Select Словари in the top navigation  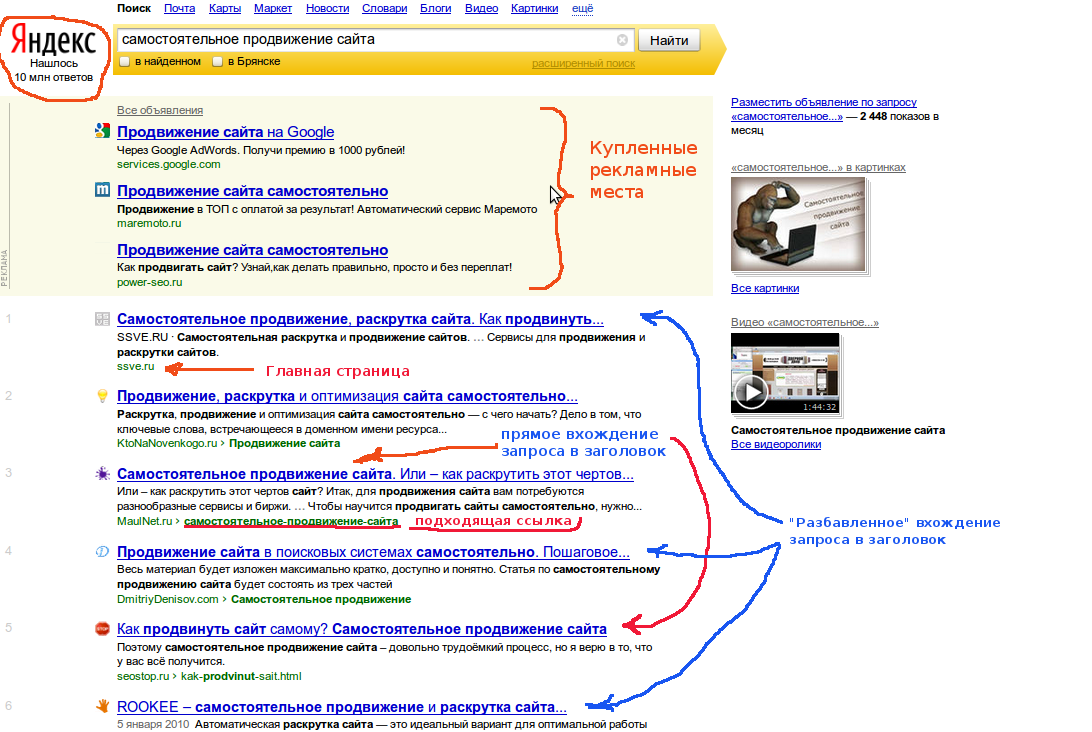[x=384, y=8]
